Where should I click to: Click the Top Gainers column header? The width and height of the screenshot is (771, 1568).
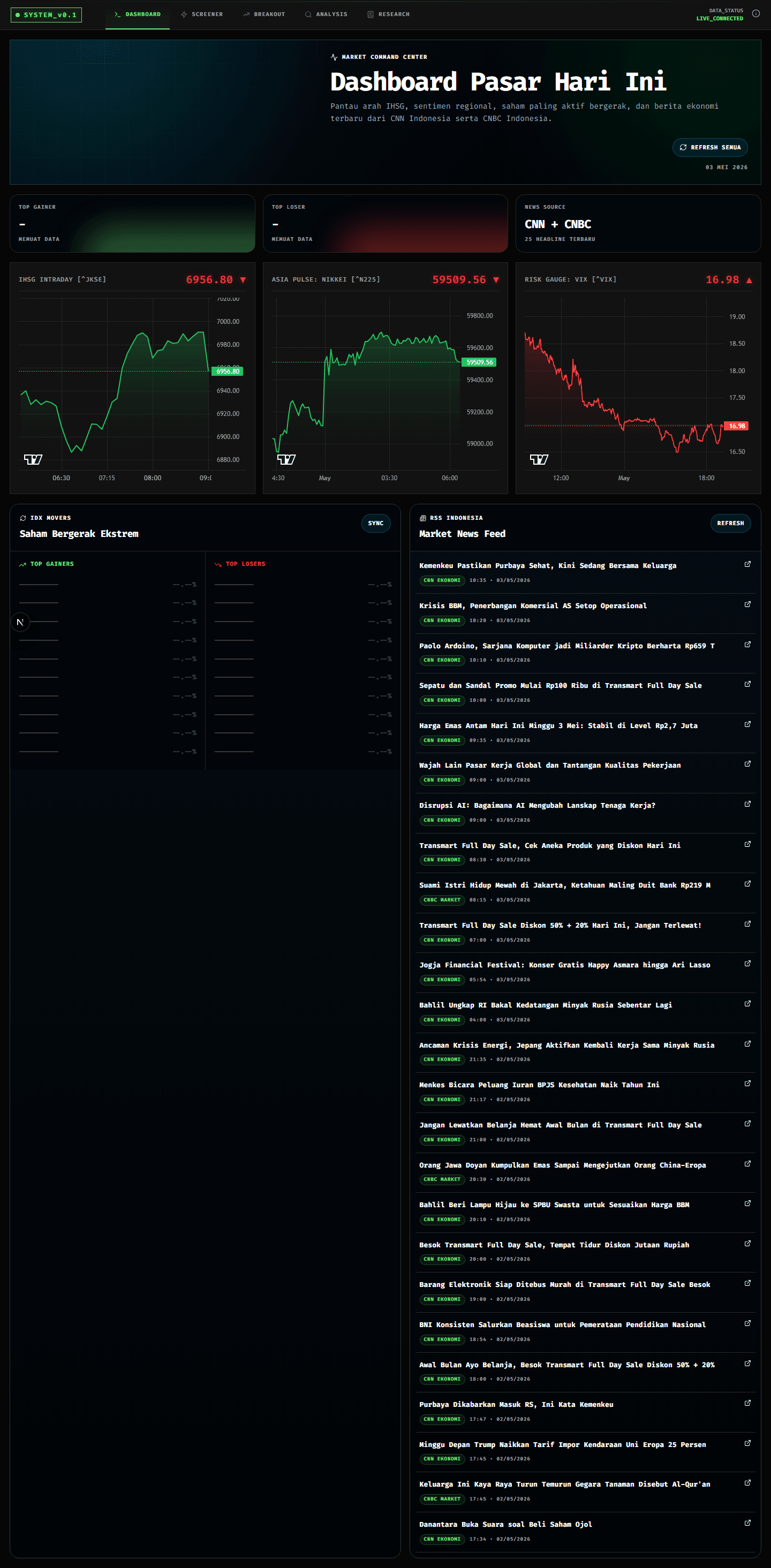(46, 564)
